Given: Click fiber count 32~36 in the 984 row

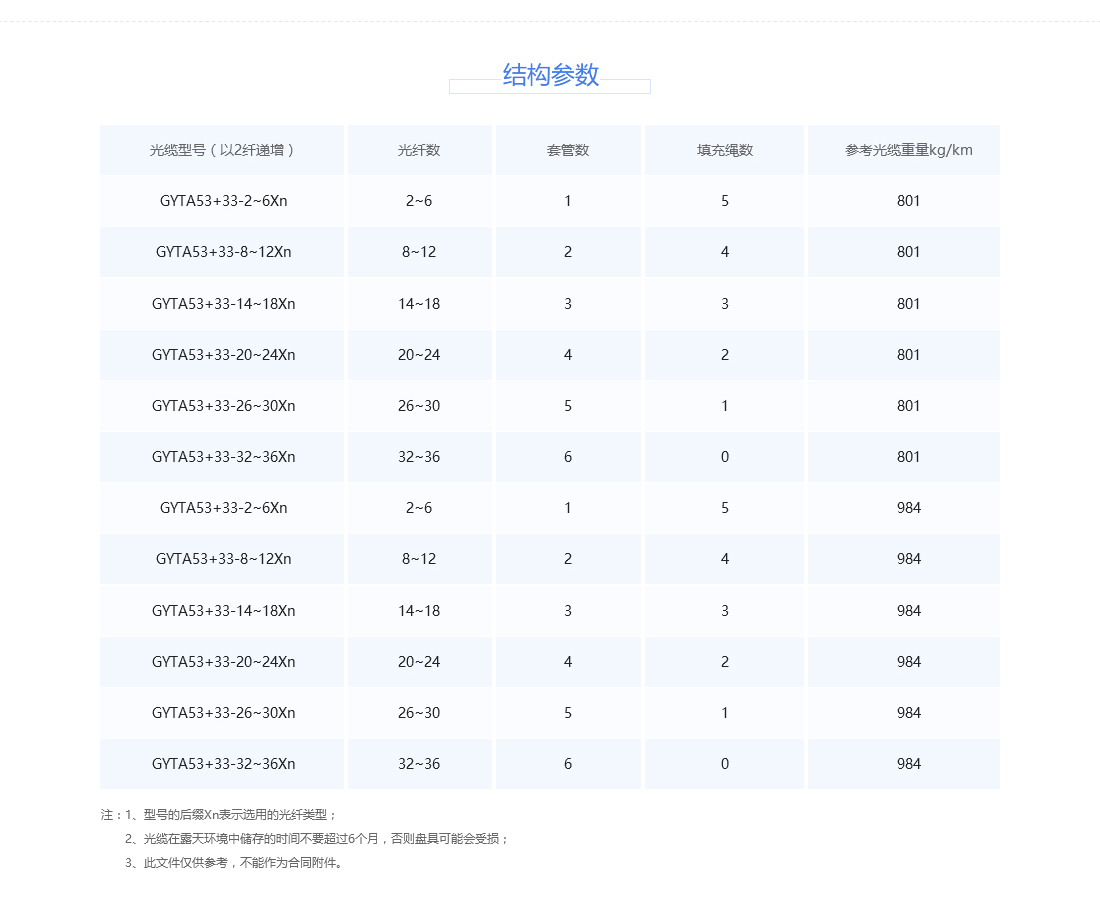Looking at the screenshot, I should [419, 764].
